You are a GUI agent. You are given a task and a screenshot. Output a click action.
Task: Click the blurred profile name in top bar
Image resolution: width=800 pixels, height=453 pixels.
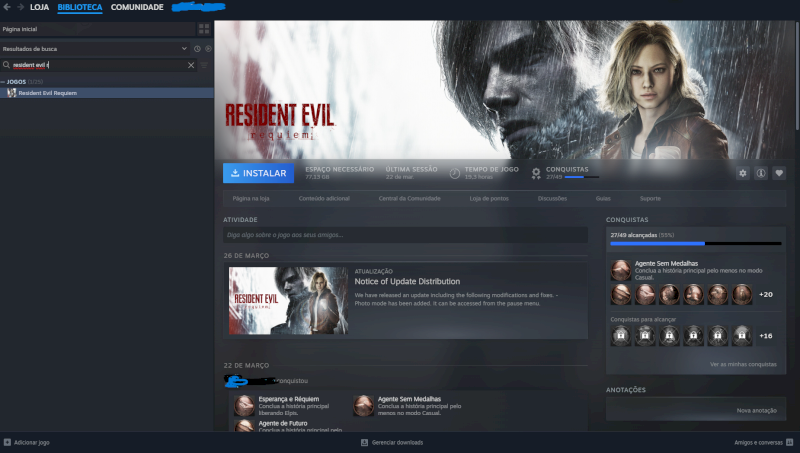pyautogui.click(x=198, y=7)
